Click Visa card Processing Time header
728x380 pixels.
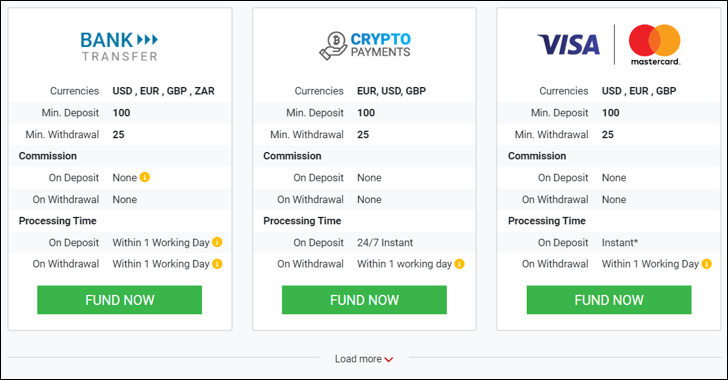coord(547,221)
